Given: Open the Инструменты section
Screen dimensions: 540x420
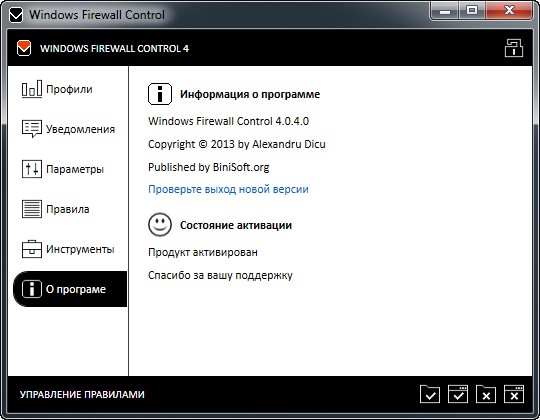Looking at the screenshot, I should (69, 249).
